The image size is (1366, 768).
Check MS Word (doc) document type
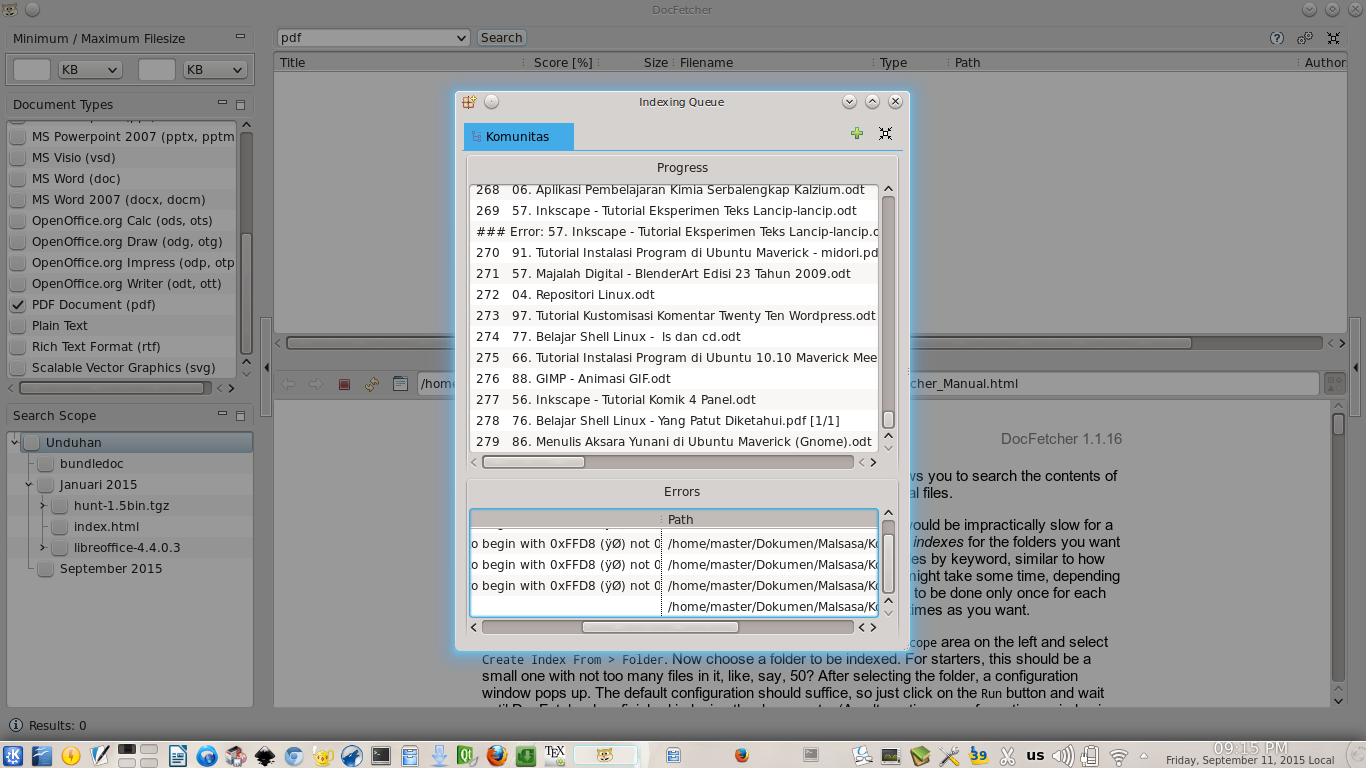[18, 179]
